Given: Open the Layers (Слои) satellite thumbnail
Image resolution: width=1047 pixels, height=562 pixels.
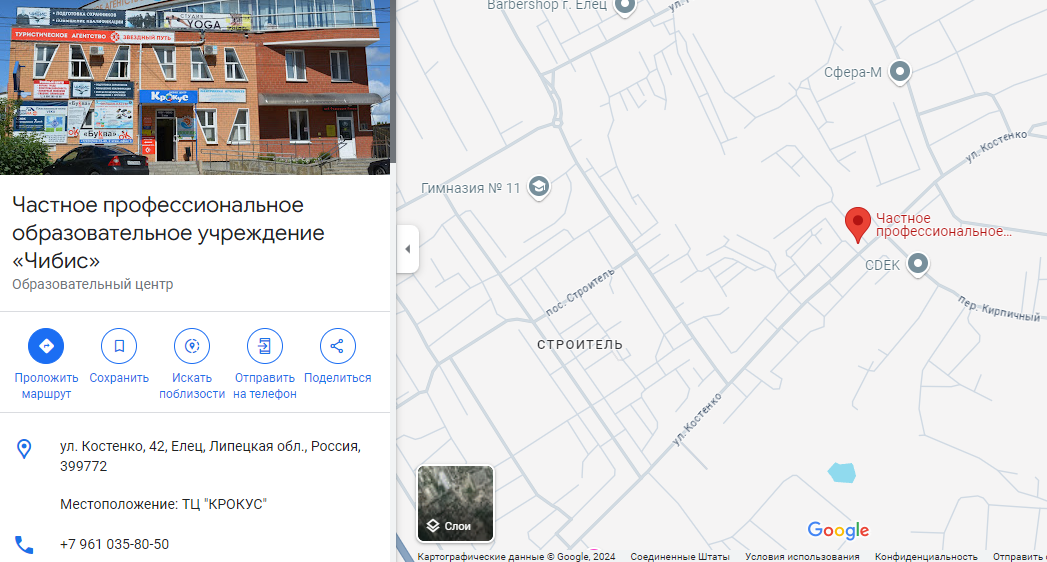Looking at the screenshot, I should click(455, 503).
